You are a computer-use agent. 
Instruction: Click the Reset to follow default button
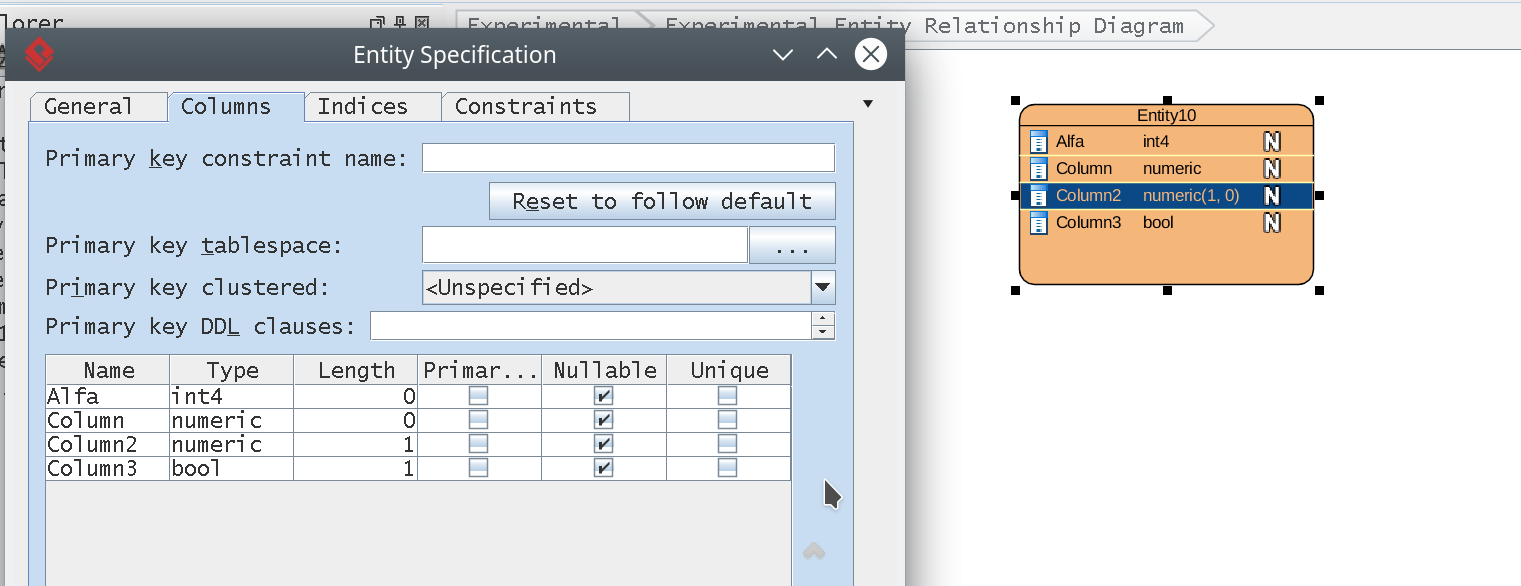[x=662, y=201]
